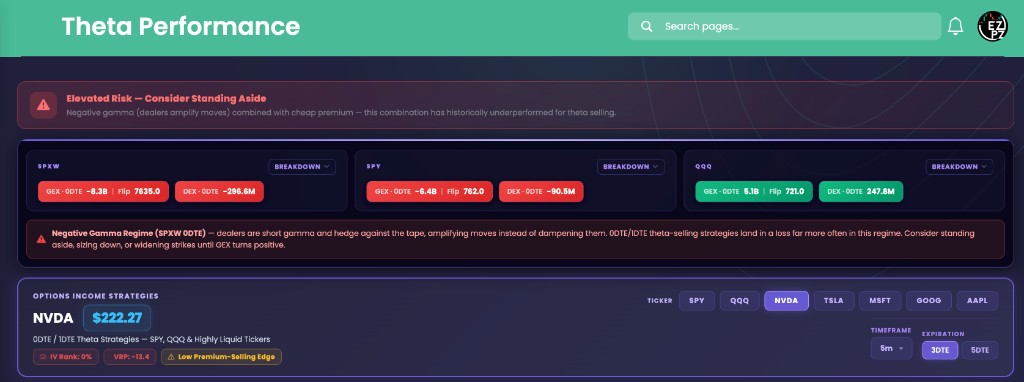Click the Elevated Risk warning triangle icon
Image resolution: width=1024 pixels, height=382 pixels.
point(43,104)
